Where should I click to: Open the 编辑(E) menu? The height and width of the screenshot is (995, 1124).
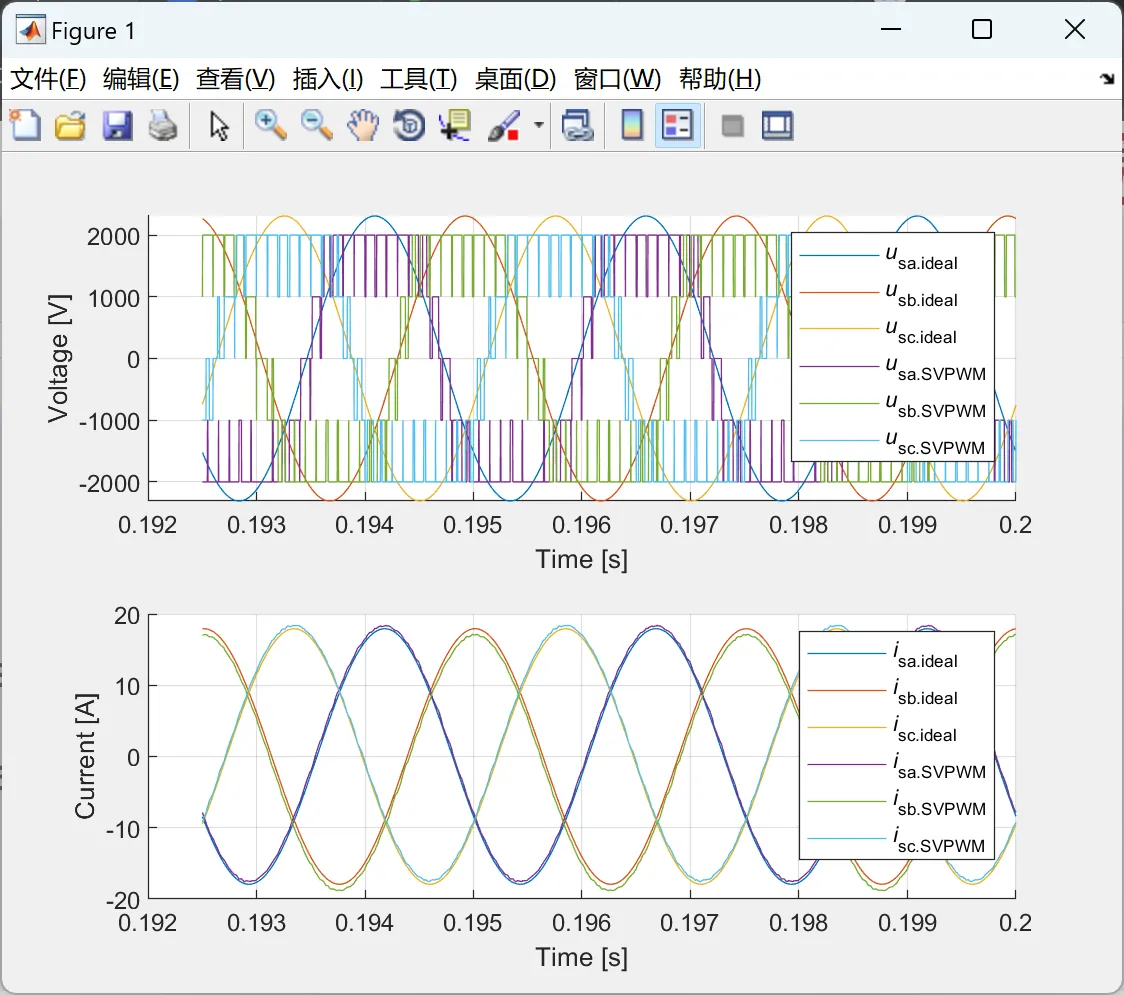tap(141, 79)
